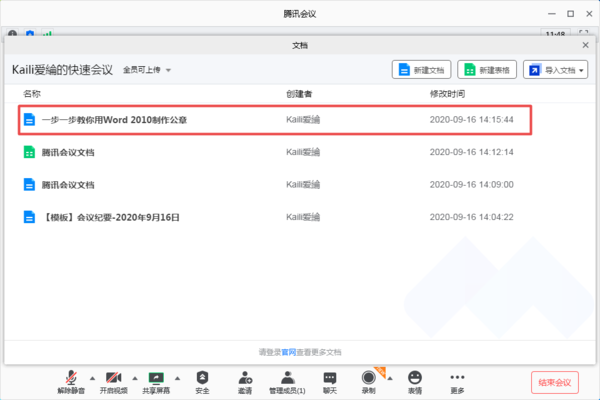Click the 结束会议 button
Image resolution: width=600 pixels, height=400 pixels.
554,382
